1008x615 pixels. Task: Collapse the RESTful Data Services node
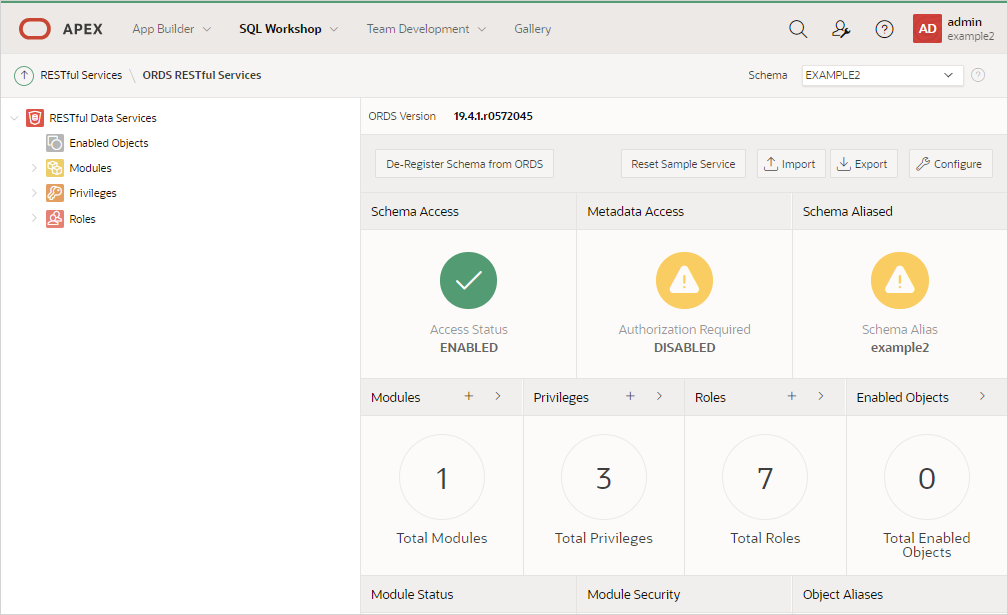point(14,118)
